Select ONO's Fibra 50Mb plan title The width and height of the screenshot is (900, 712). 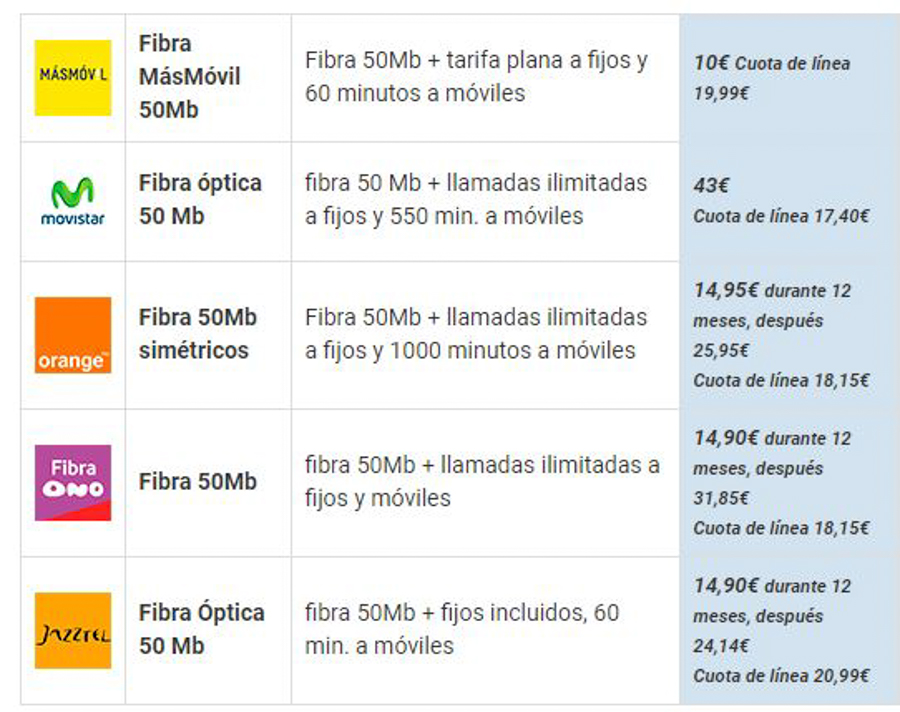point(197,481)
